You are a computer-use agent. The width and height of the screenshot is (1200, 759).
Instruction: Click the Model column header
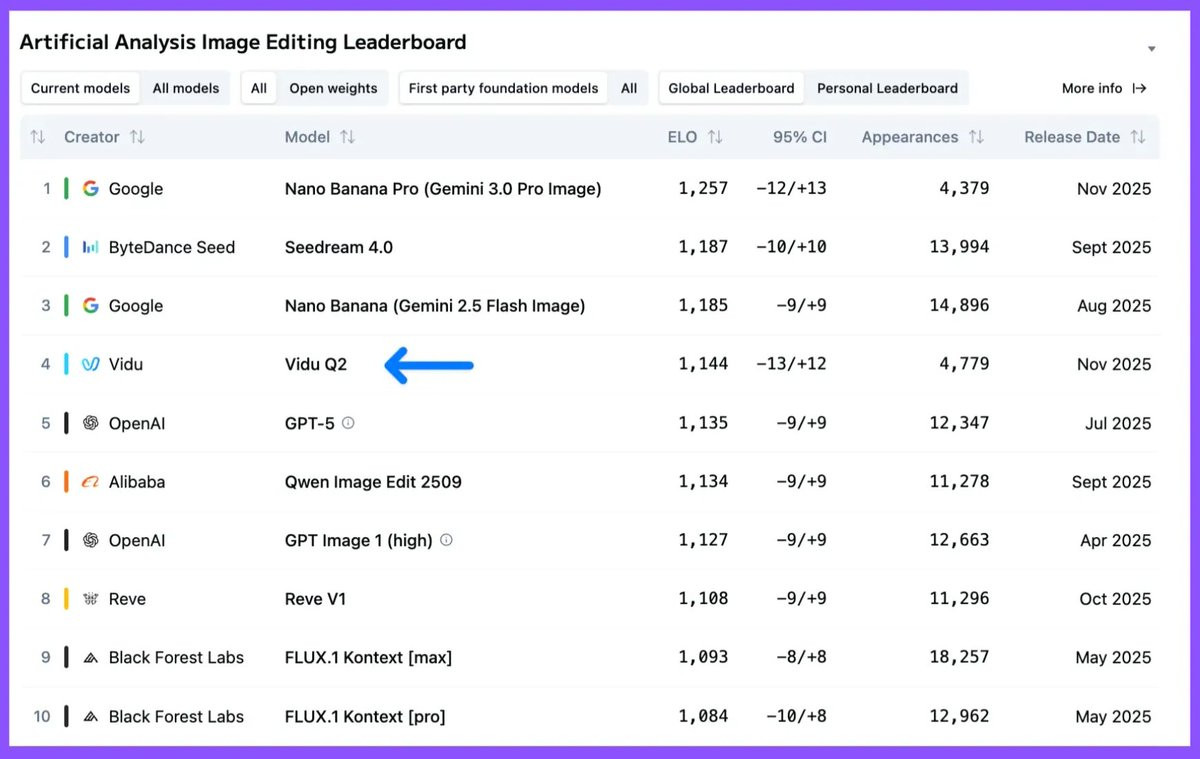pos(307,137)
